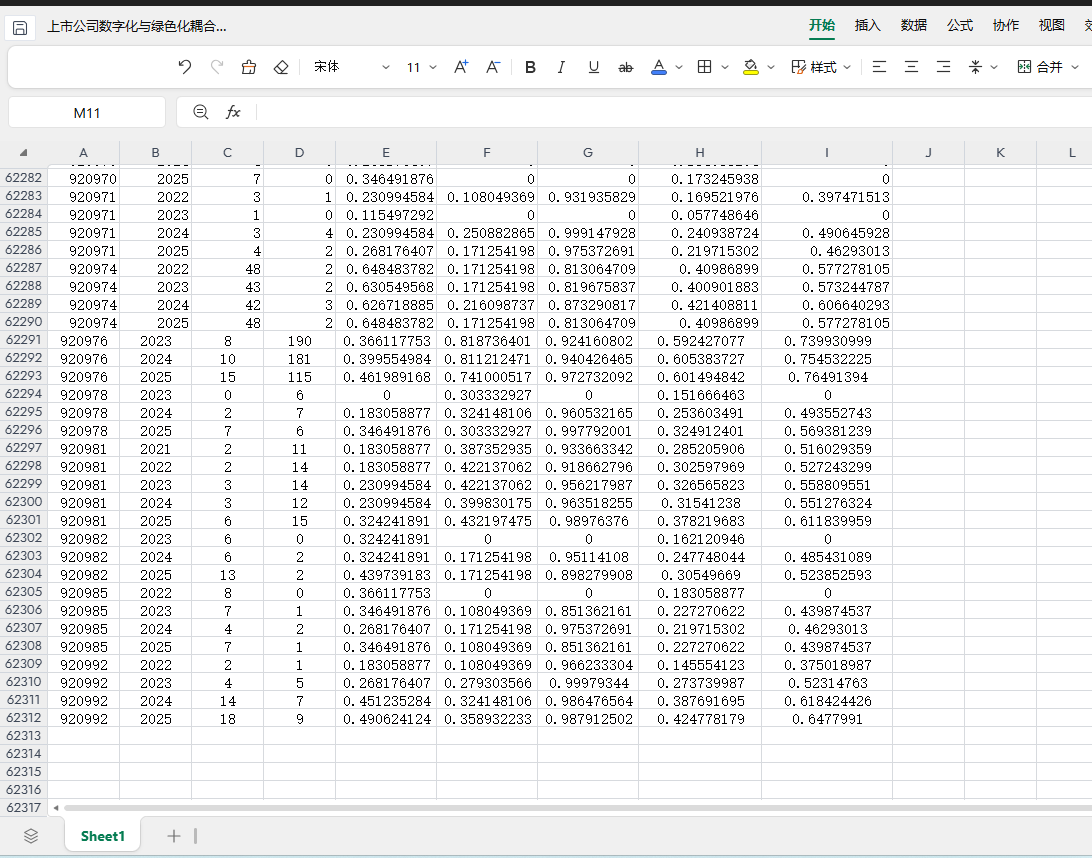This screenshot has height=858, width=1092.
Task: Activate the format painter tool
Action: (249, 67)
